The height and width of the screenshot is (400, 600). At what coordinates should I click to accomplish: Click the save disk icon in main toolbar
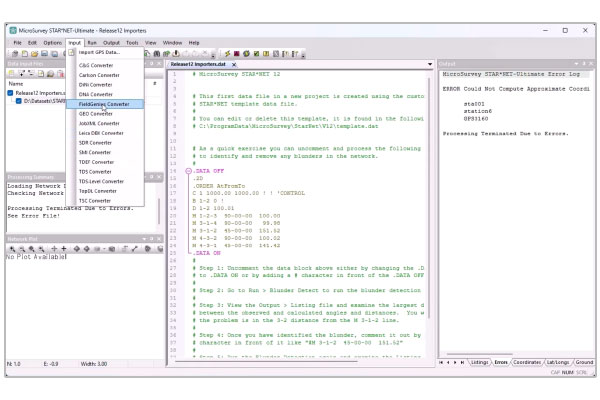click(x=44, y=54)
